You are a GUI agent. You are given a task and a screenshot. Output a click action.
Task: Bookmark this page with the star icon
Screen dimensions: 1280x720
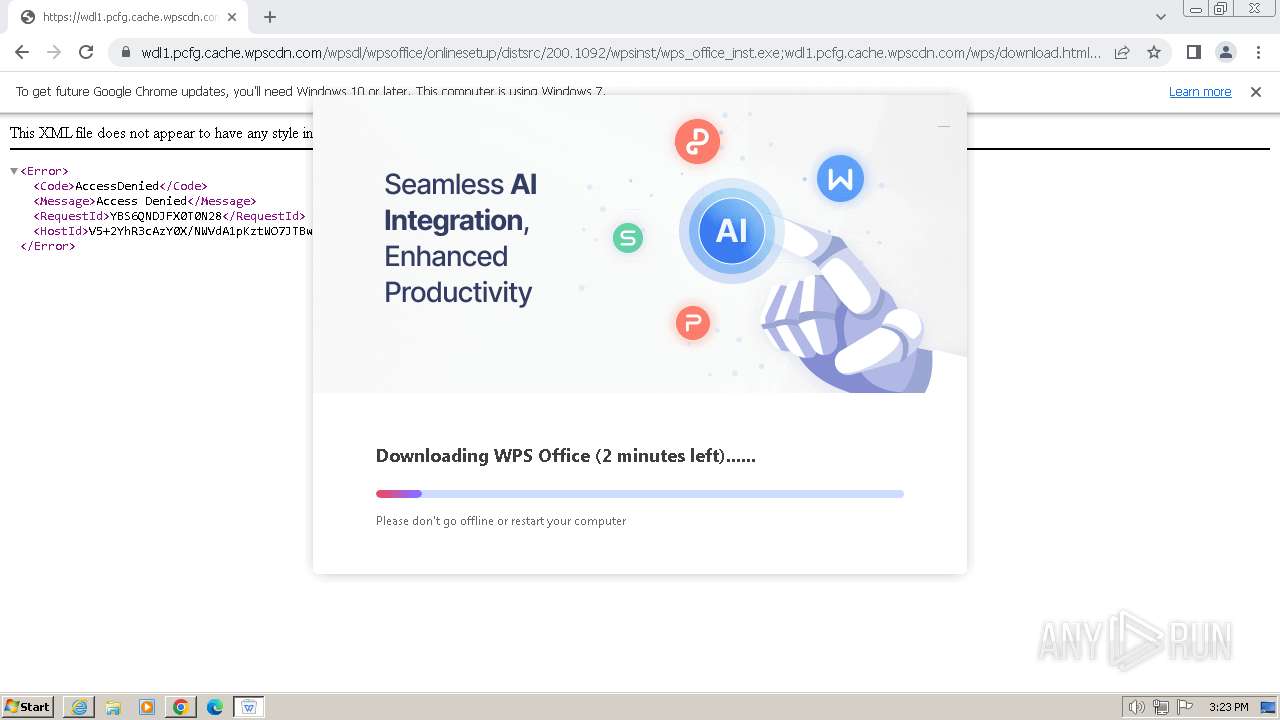[1154, 53]
